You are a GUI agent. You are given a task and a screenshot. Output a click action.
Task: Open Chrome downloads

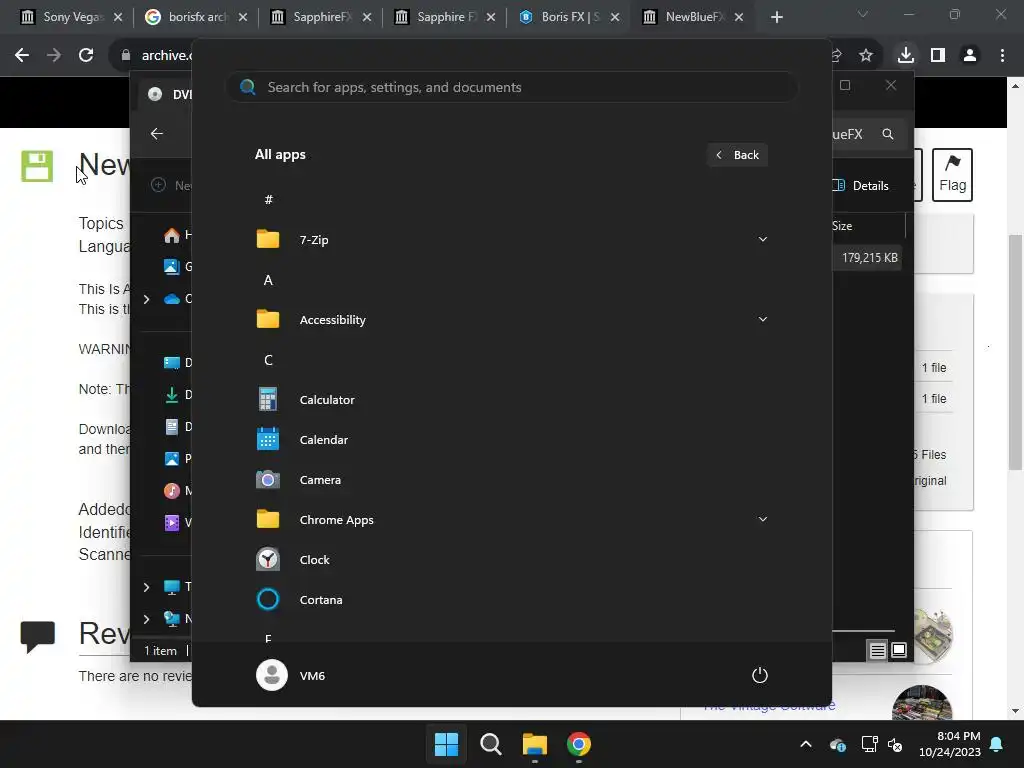click(905, 56)
